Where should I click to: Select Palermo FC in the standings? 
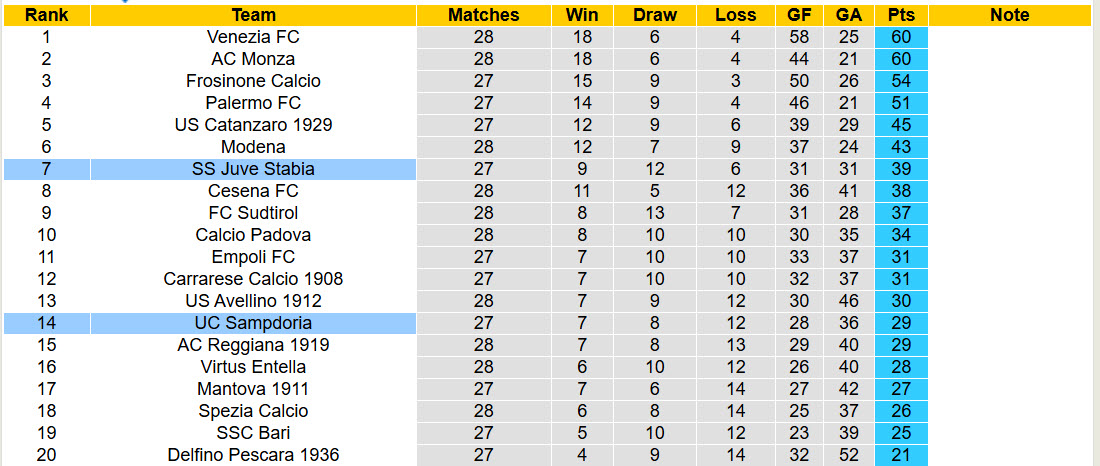(253, 103)
